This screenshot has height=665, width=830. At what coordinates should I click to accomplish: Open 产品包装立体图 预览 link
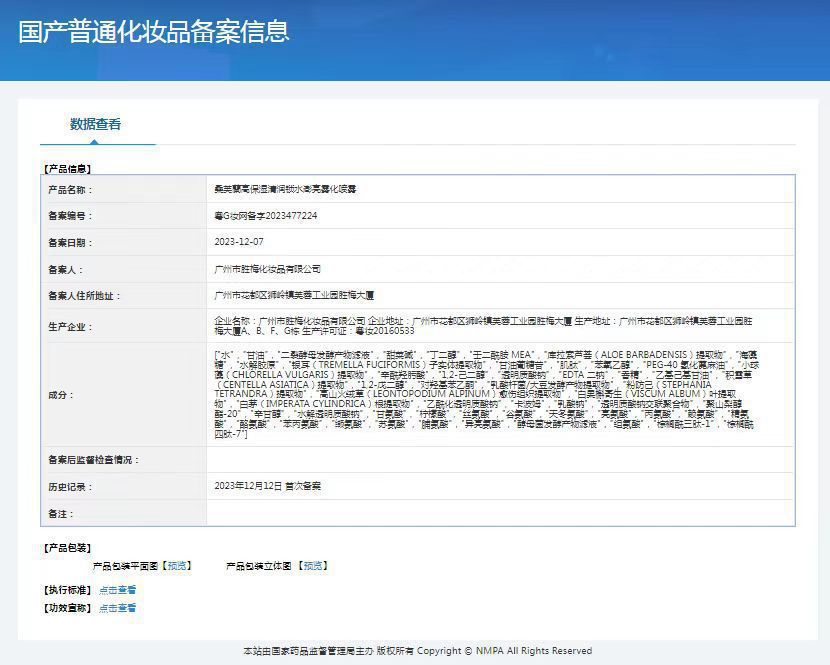click(x=313, y=566)
